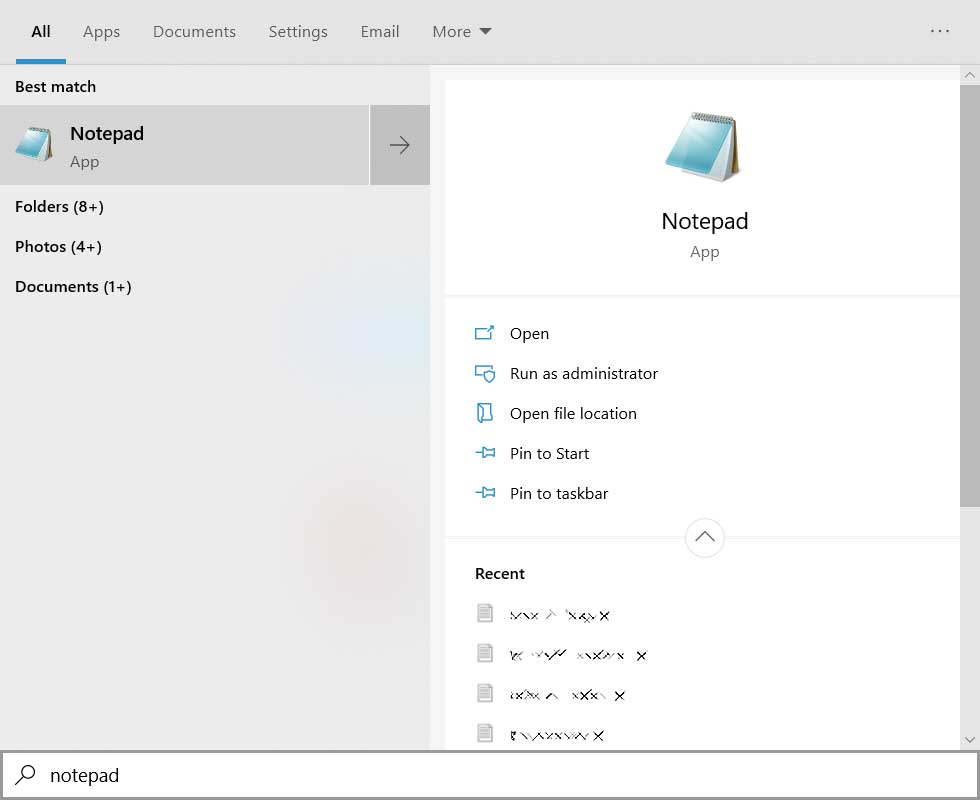Image resolution: width=980 pixels, height=800 pixels.
Task: Open the second recent file
Action: (x=578, y=655)
